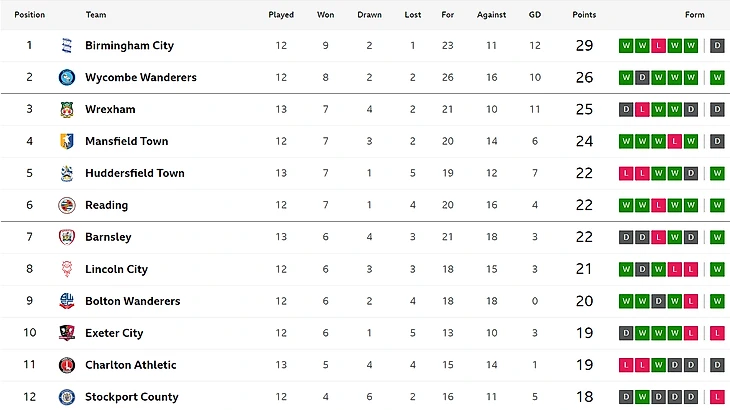Viewport: 730px width, 410px height.
Task: Click the Reading club badge icon
Action: 67,206
